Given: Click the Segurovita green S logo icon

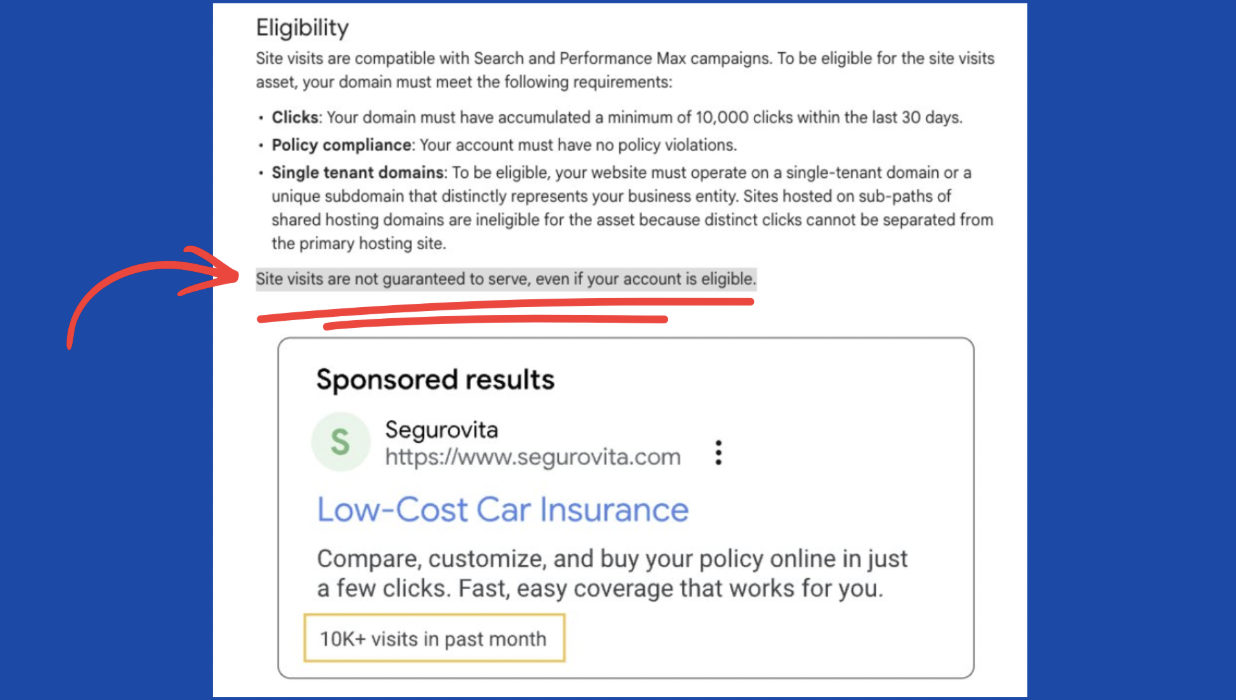Looking at the screenshot, I should tap(340, 442).
